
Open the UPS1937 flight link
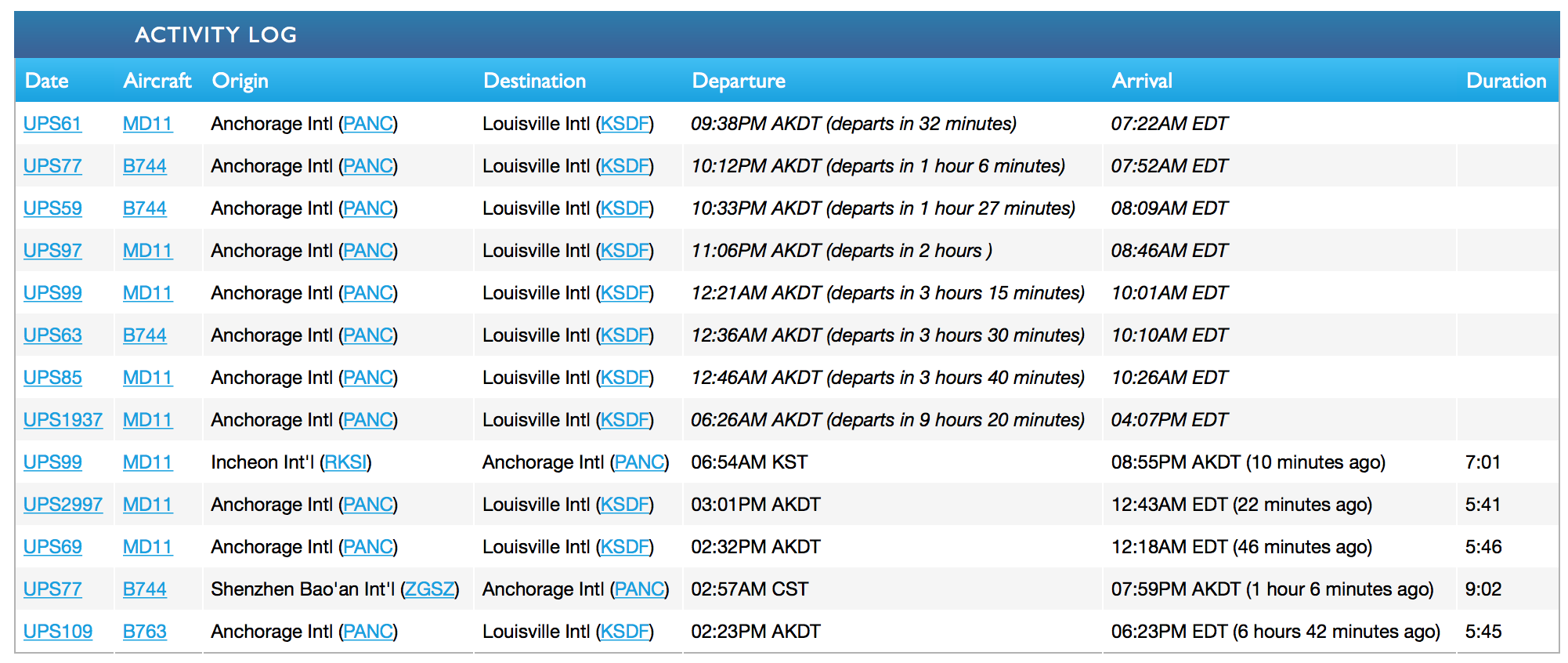pyautogui.click(x=63, y=420)
